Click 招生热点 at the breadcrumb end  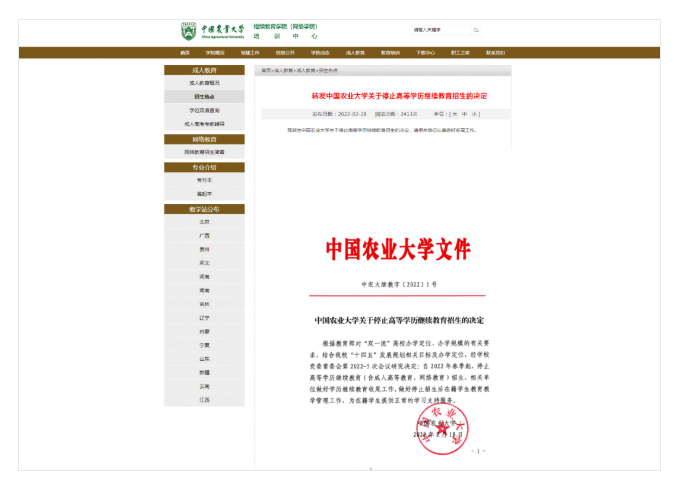click(x=328, y=71)
